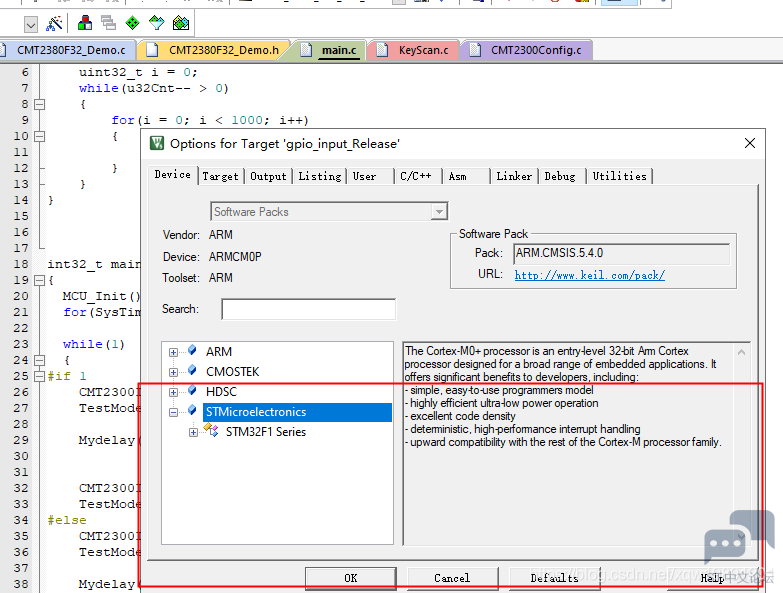
Task: Switch to the Utilities tab
Action: (619, 176)
